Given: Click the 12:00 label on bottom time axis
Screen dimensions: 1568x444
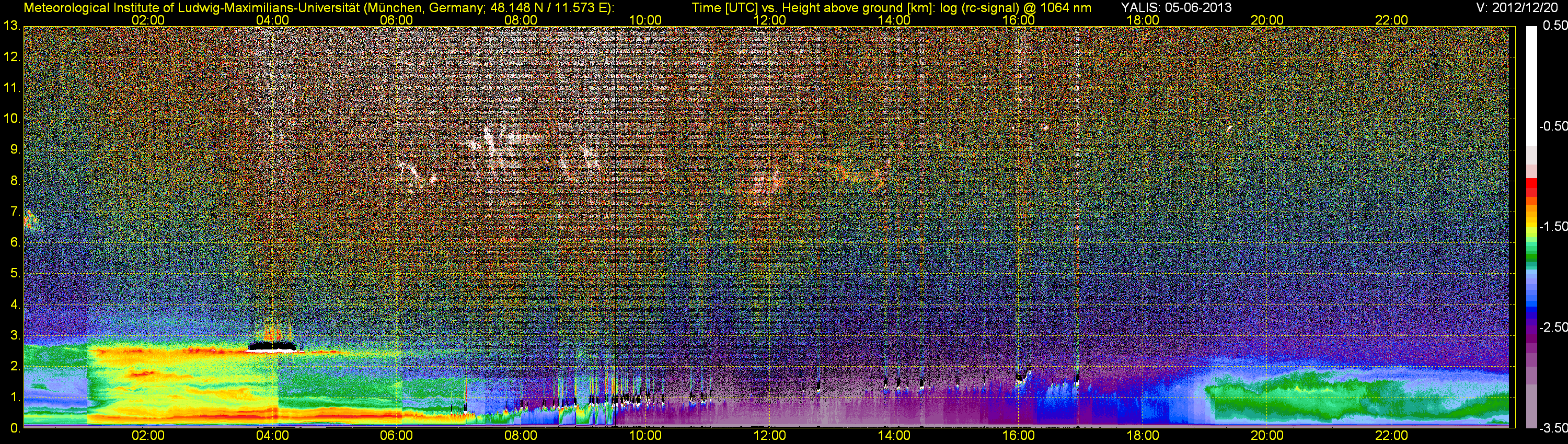Looking at the screenshot, I should (769, 436).
